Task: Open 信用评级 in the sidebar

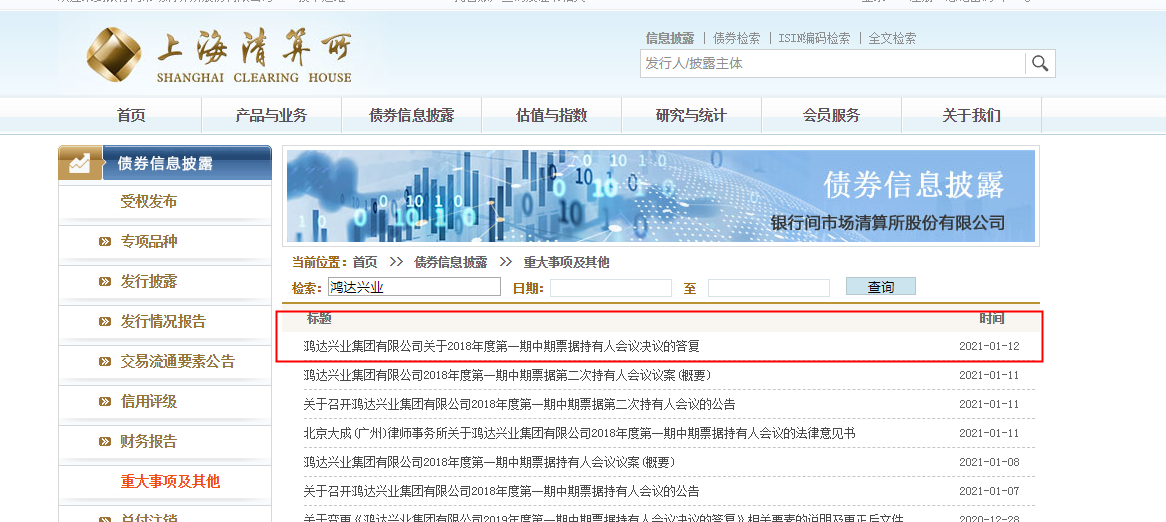Action: tap(149, 402)
